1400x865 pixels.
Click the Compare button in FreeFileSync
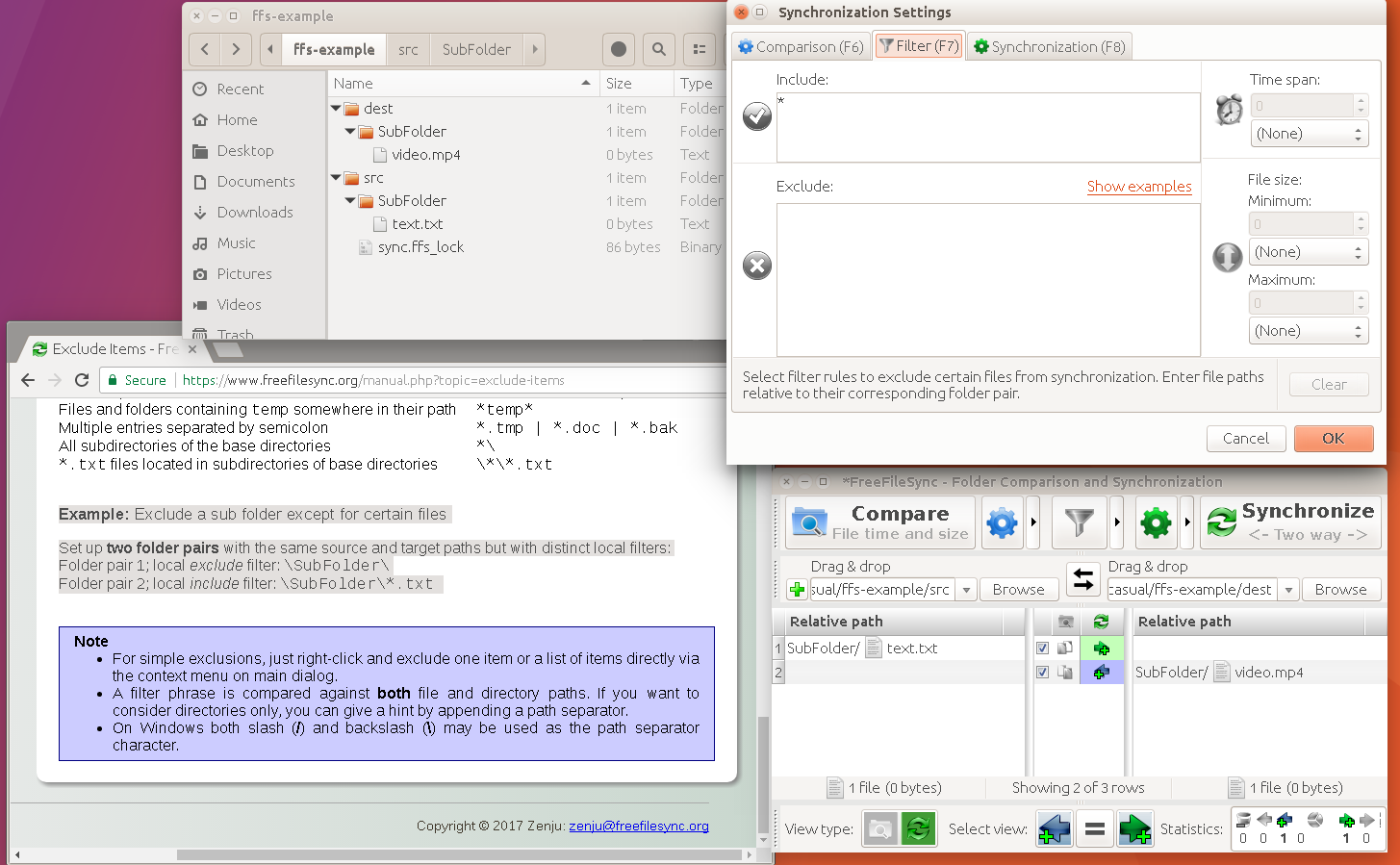click(x=880, y=522)
